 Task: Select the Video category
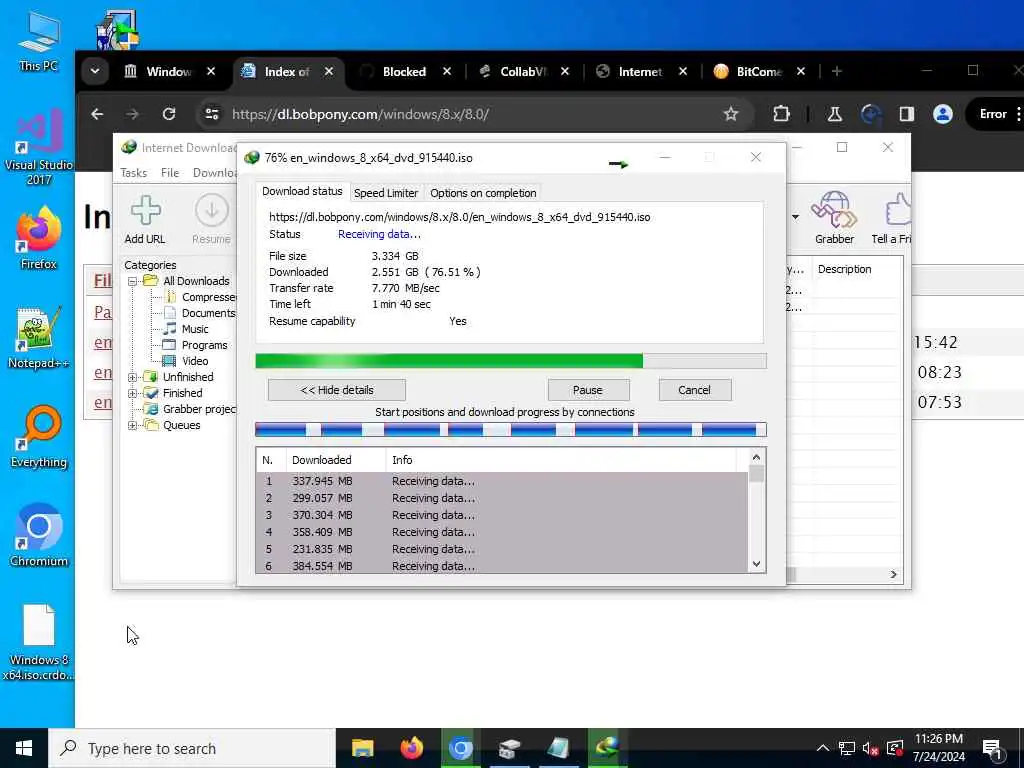tap(195, 361)
